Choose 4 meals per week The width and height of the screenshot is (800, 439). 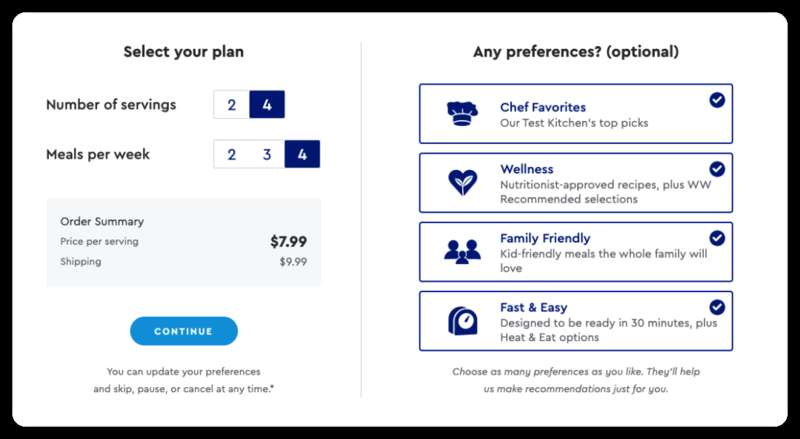pos(302,154)
